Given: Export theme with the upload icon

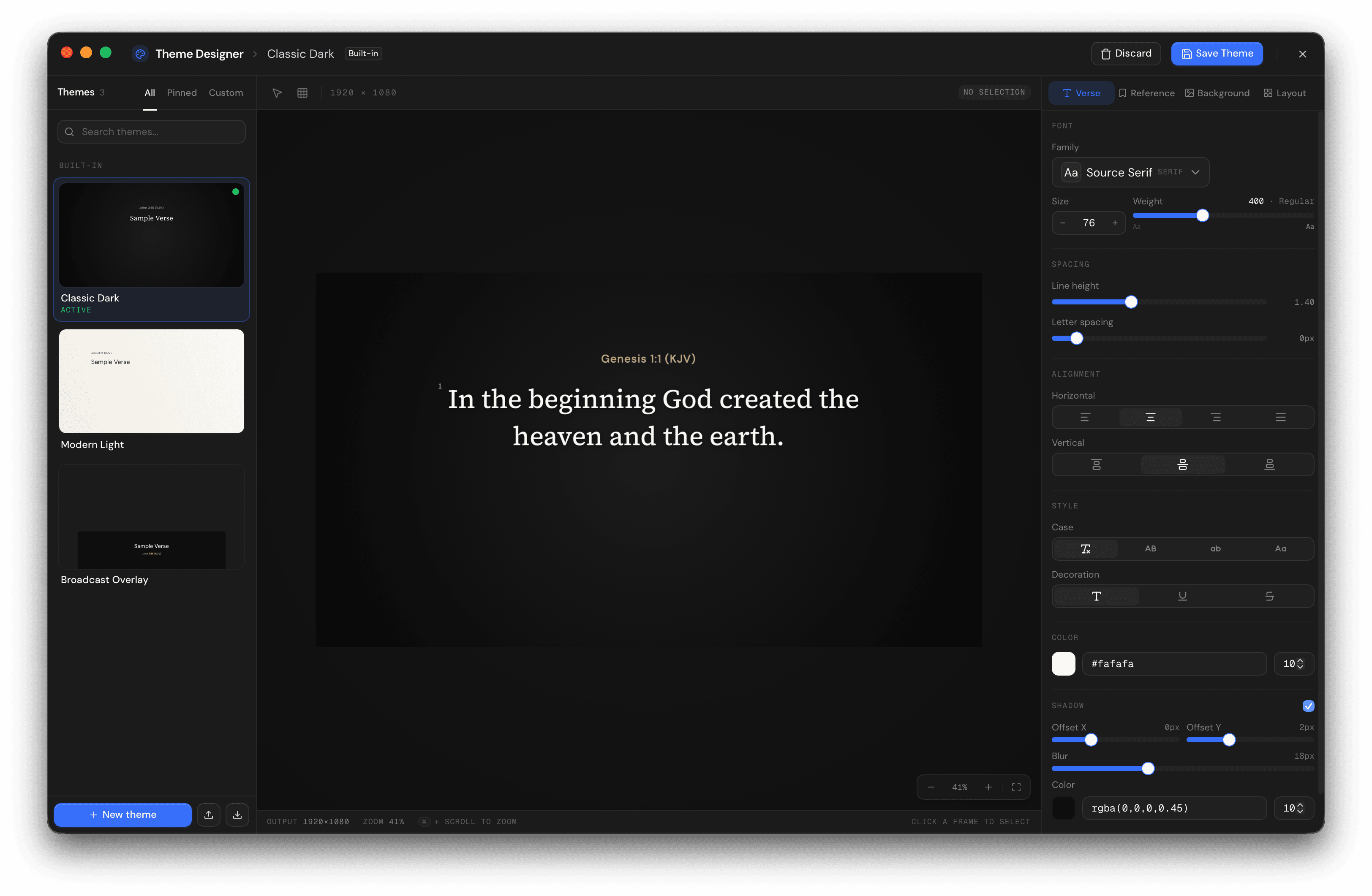Looking at the screenshot, I should click(209, 815).
